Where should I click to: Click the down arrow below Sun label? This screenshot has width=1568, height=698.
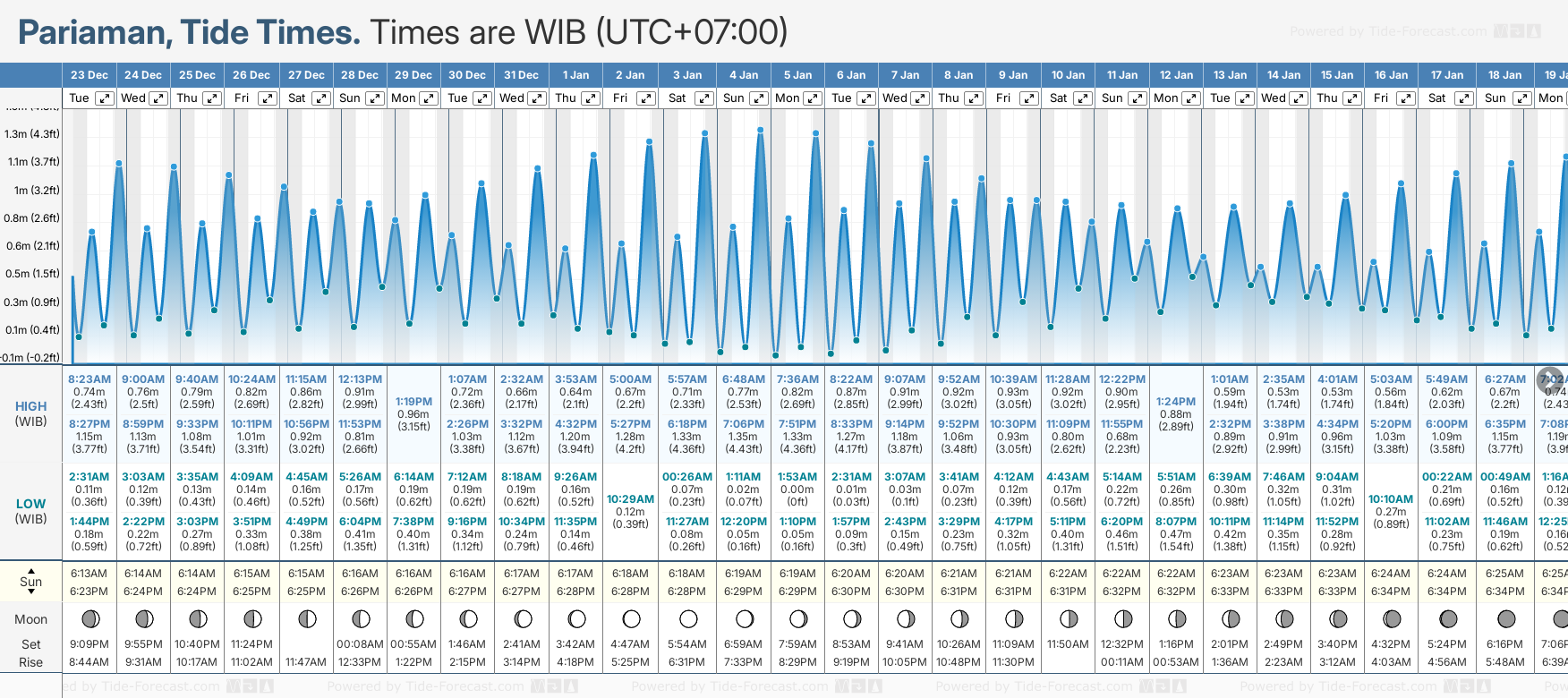point(31,592)
